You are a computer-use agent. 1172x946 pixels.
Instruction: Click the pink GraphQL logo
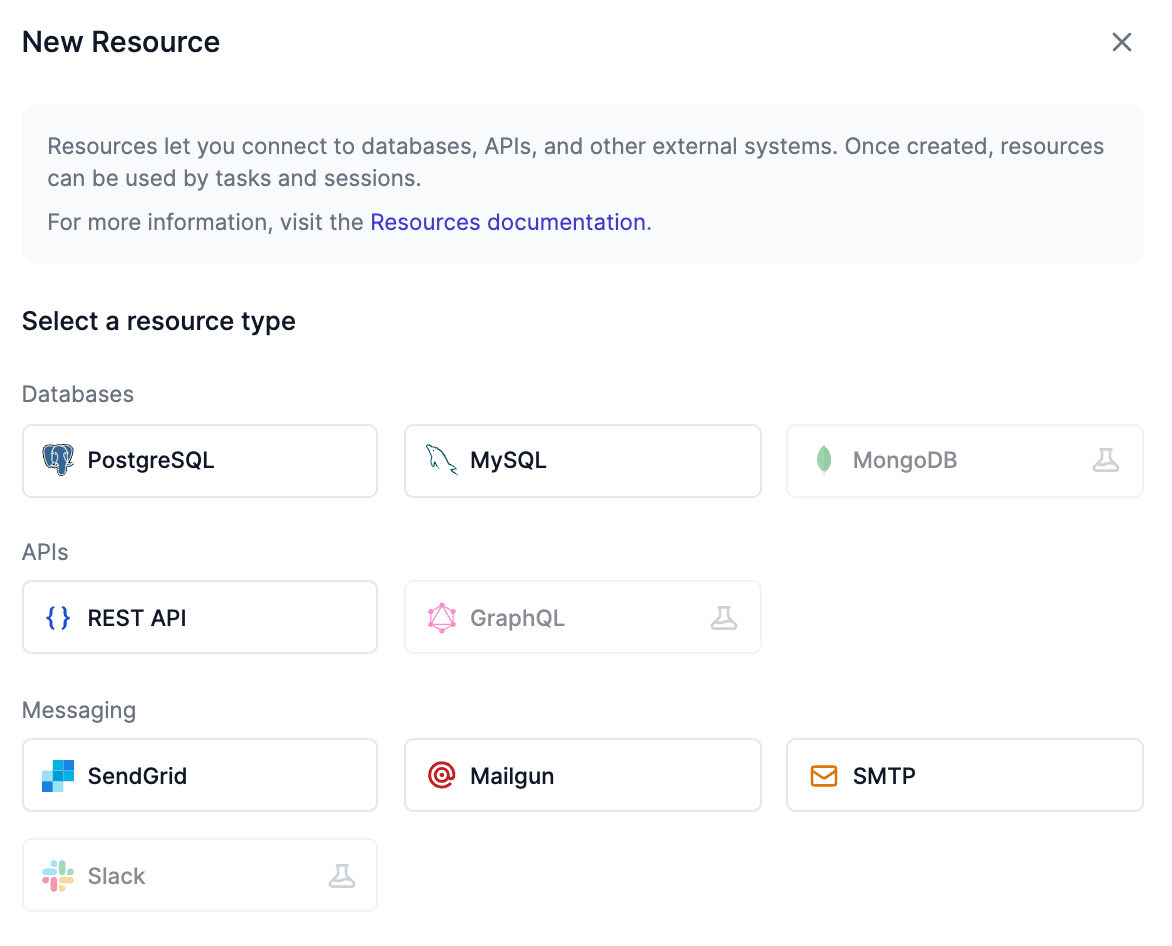[x=442, y=618]
